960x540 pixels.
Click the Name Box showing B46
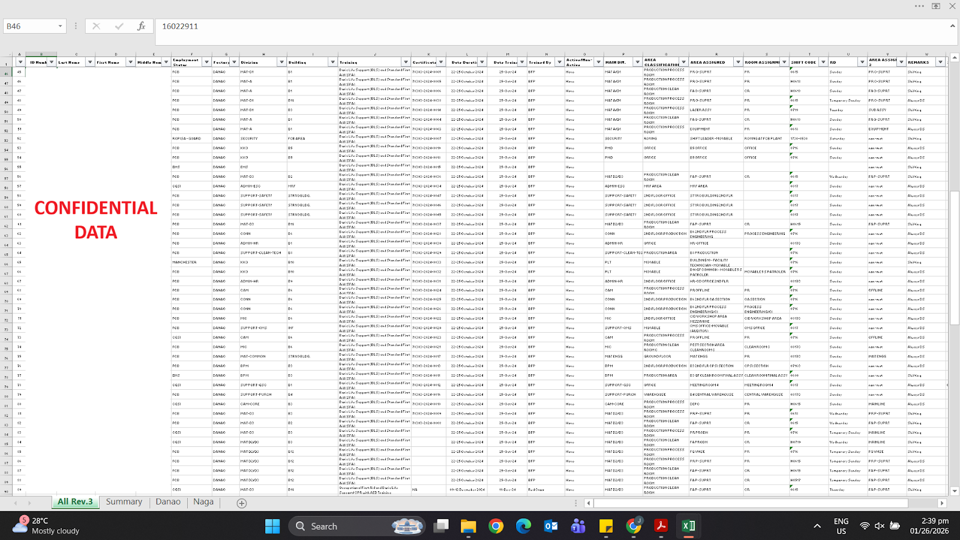[x=29, y=26]
